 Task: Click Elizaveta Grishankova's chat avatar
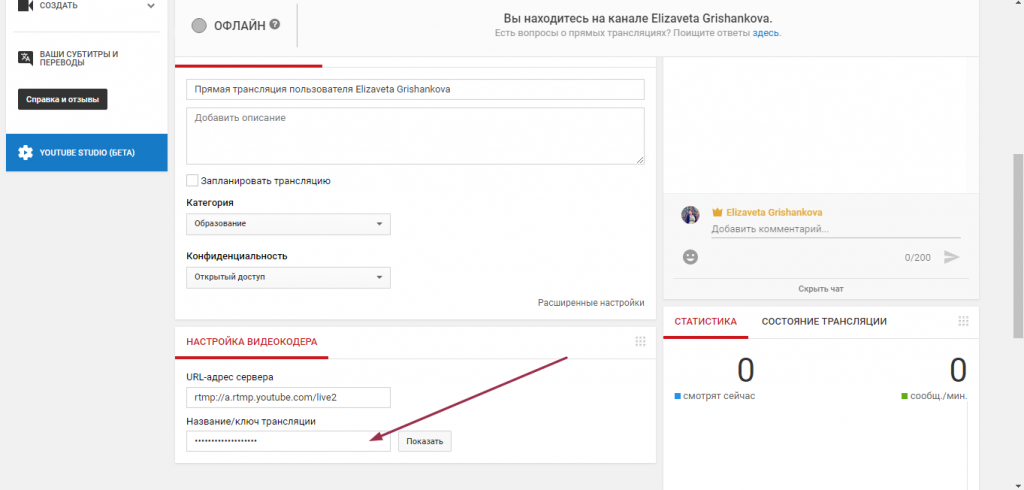click(690, 215)
